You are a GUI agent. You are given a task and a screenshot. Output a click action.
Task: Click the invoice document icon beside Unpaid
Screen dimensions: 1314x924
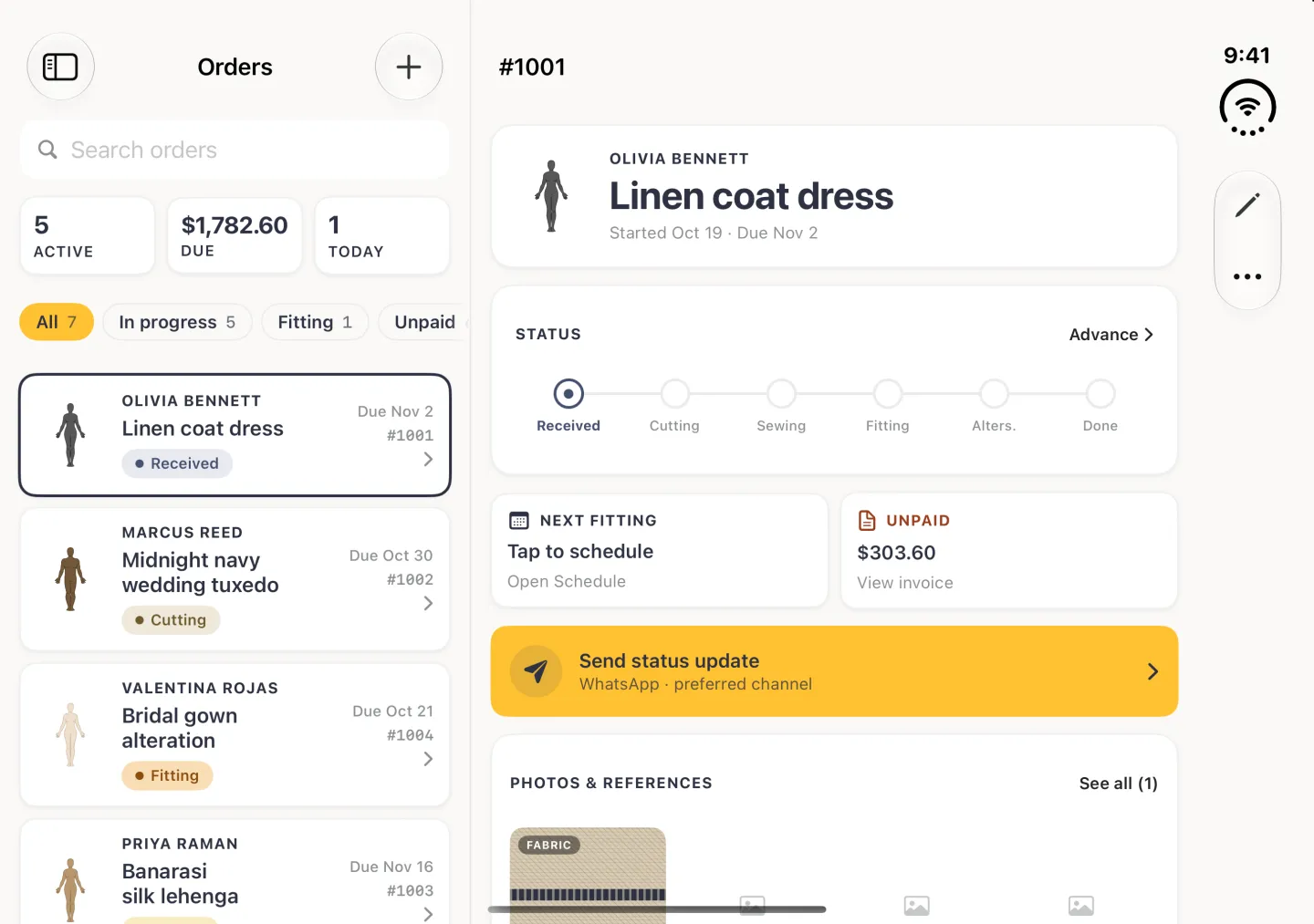click(867, 521)
